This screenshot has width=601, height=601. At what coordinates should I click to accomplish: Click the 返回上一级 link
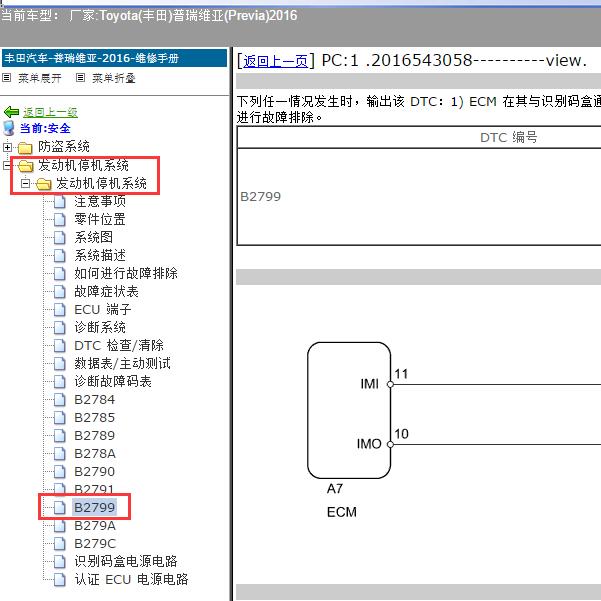[x=50, y=112]
